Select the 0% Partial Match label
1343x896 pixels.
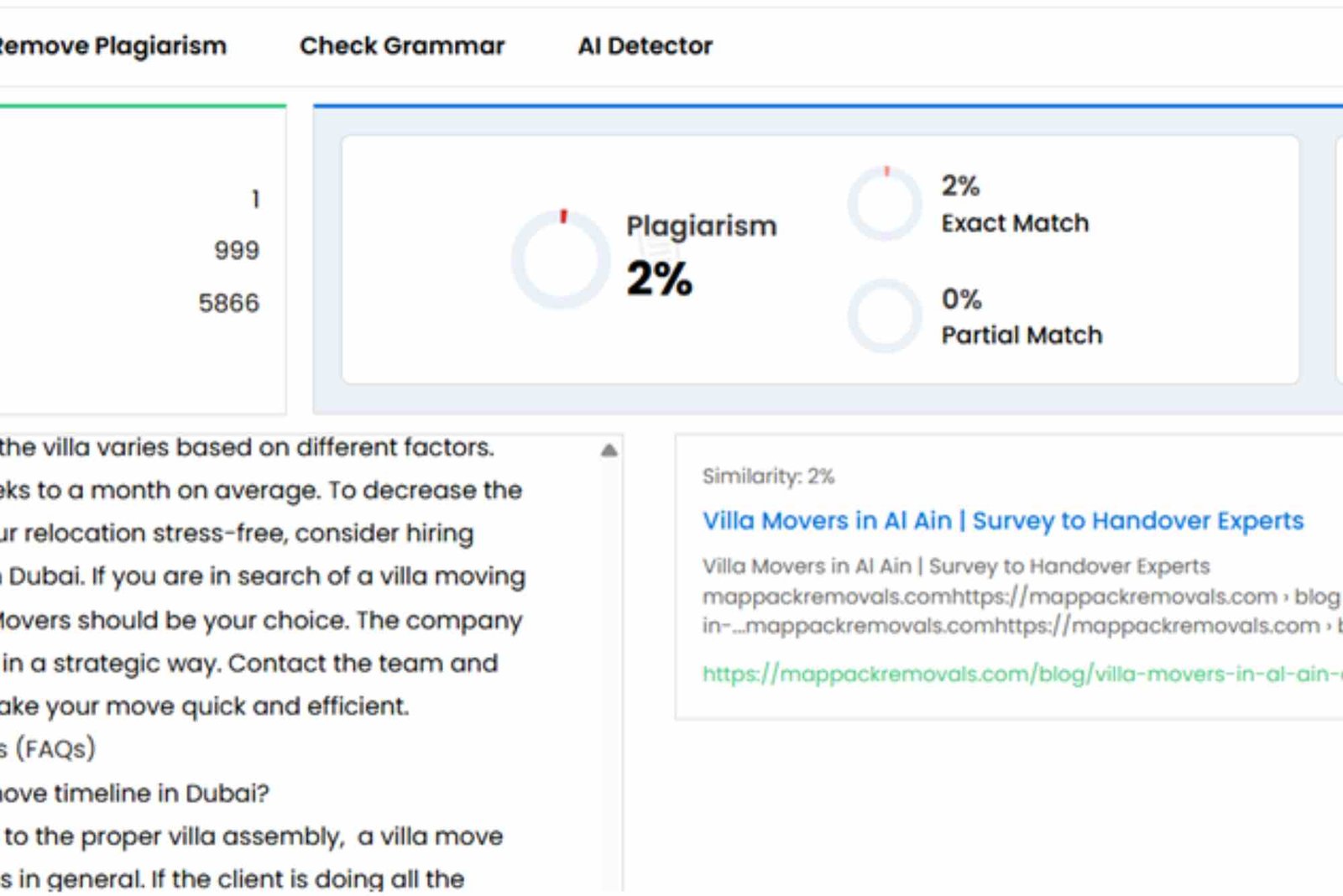1021,317
